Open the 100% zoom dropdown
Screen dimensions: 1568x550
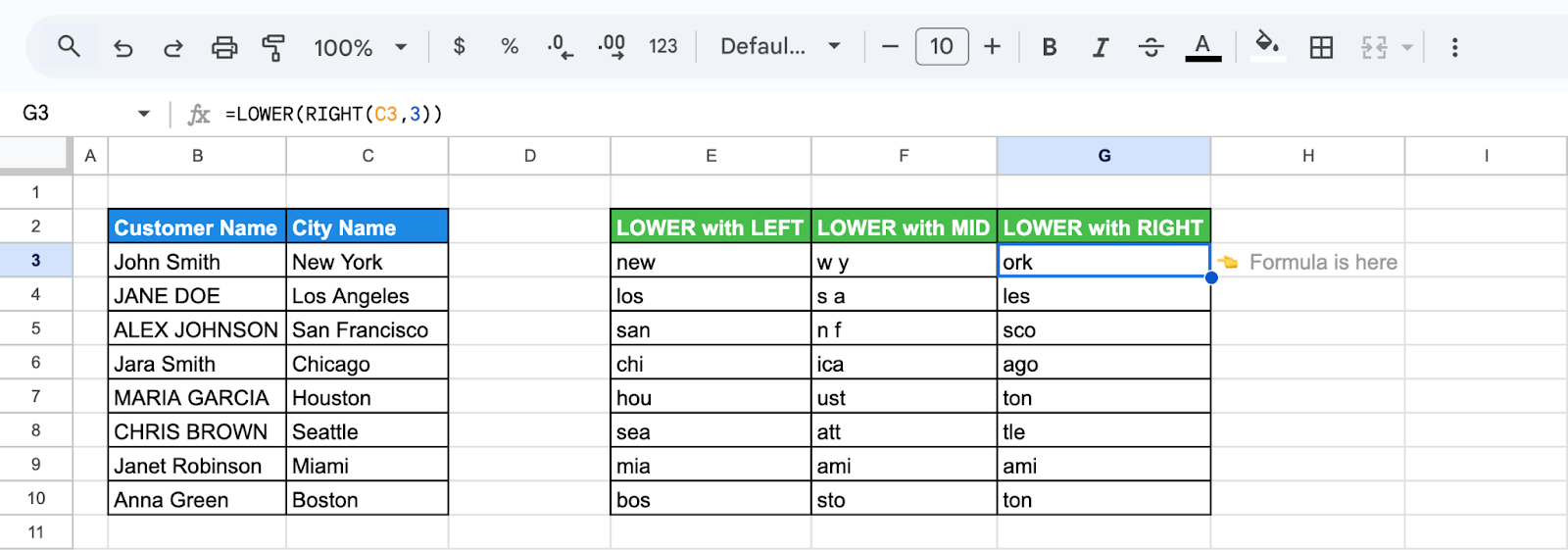pos(361,47)
